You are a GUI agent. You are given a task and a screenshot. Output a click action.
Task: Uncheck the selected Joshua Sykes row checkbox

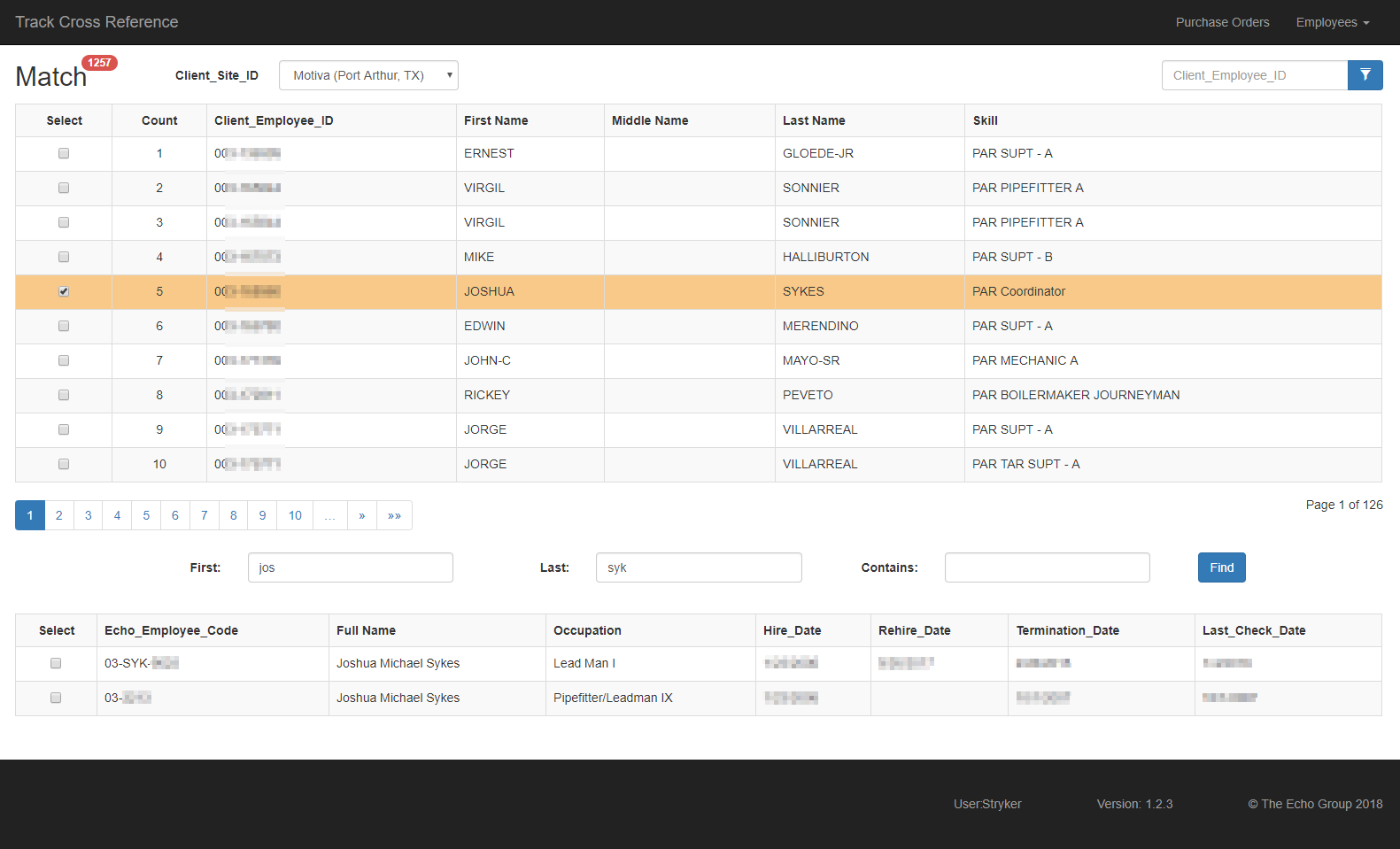click(64, 291)
